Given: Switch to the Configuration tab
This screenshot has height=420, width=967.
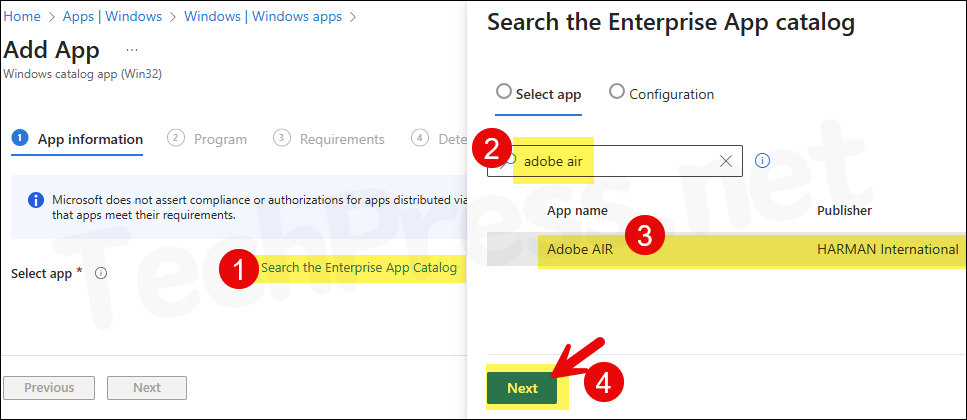Looking at the screenshot, I should 661,94.
